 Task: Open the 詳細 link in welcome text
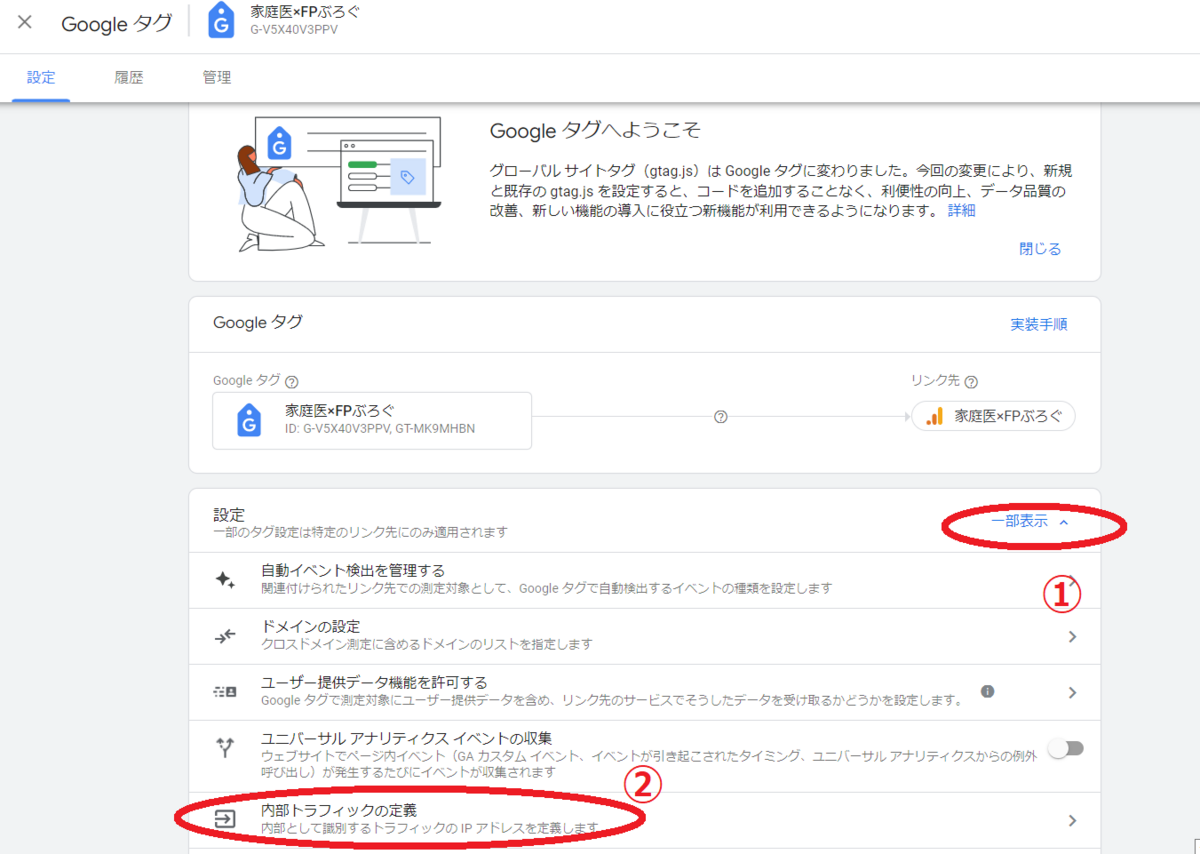pos(962,211)
